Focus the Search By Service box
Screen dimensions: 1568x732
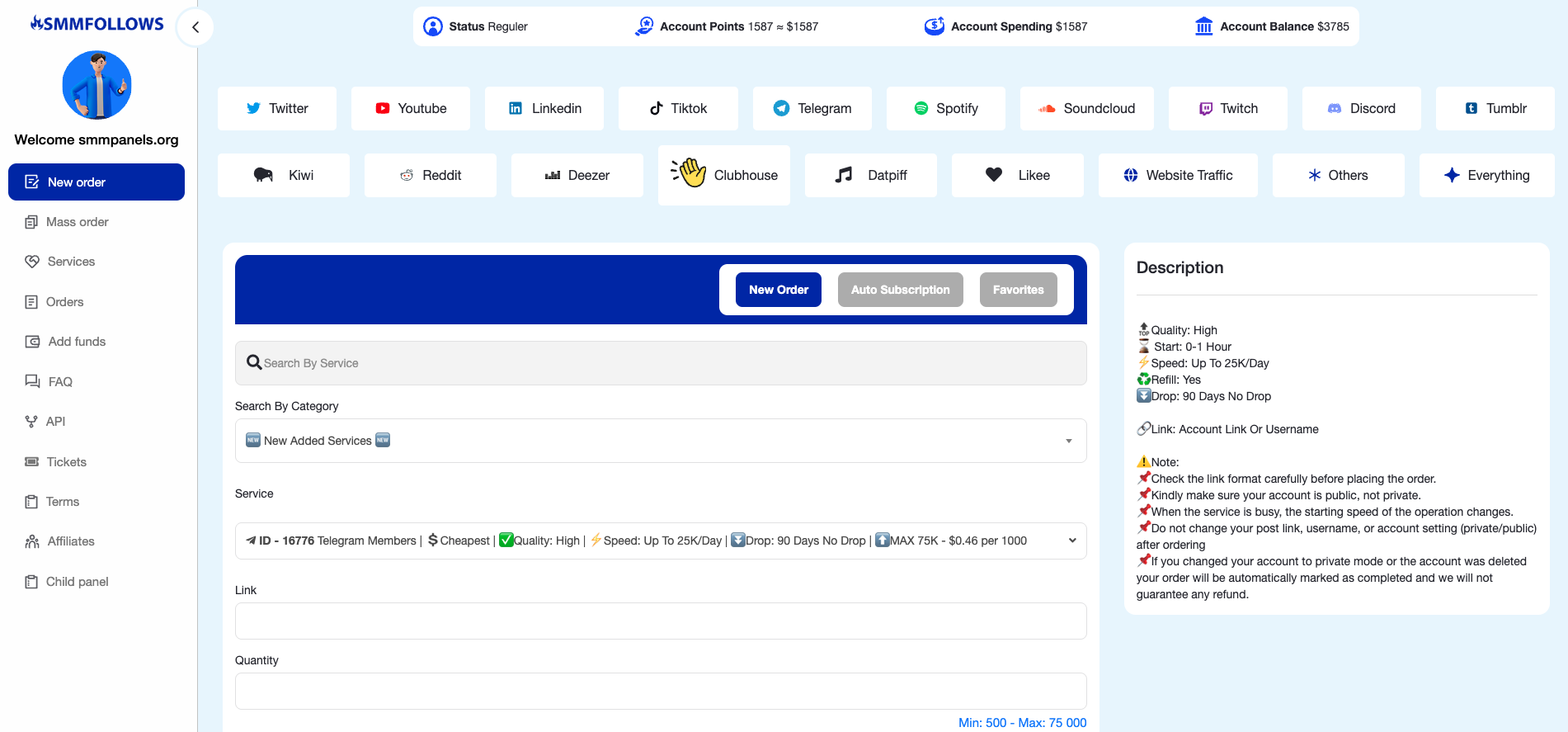tap(660, 363)
